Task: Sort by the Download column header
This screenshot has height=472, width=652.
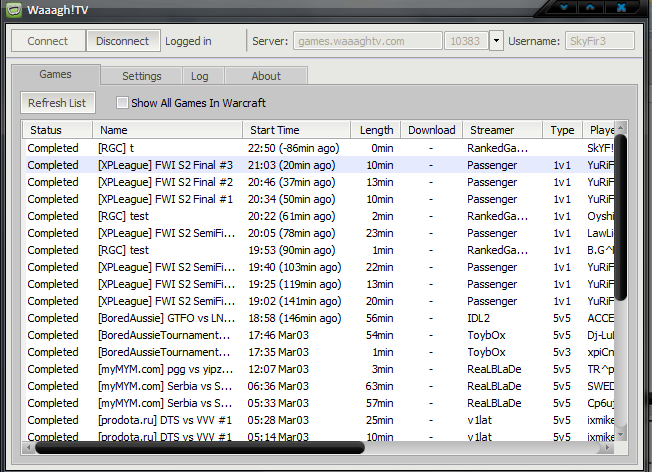Action: tap(432, 130)
